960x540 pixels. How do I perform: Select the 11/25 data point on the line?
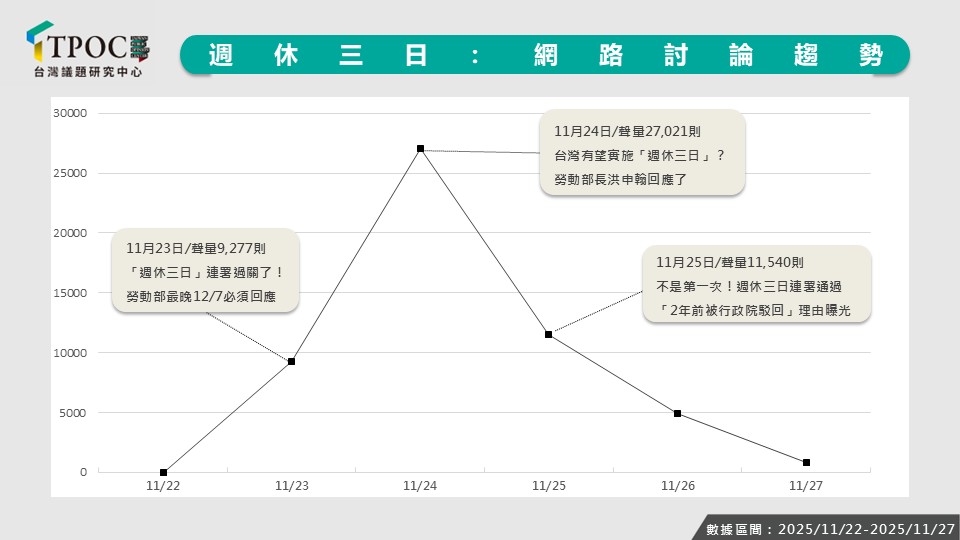pyautogui.click(x=548, y=334)
